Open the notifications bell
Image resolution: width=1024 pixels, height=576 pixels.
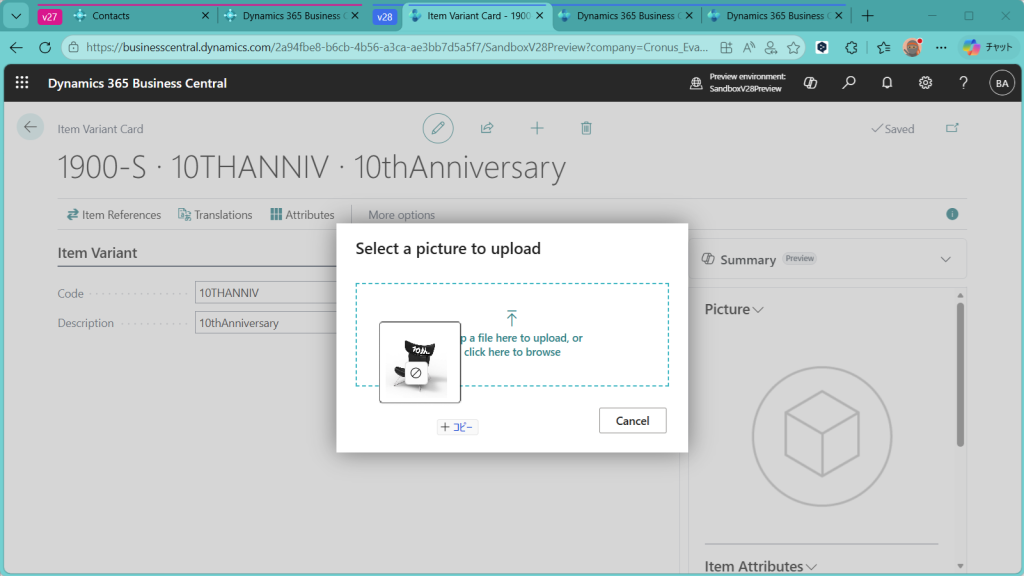[x=887, y=83]
